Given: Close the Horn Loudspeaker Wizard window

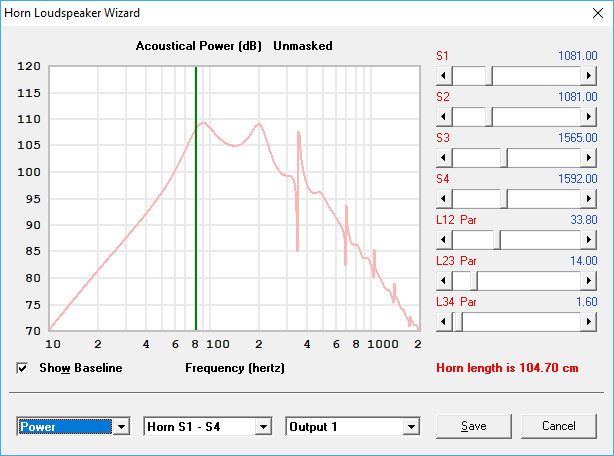Looking at the screenshot, I should pyautogui.click(x=598, y=13).
